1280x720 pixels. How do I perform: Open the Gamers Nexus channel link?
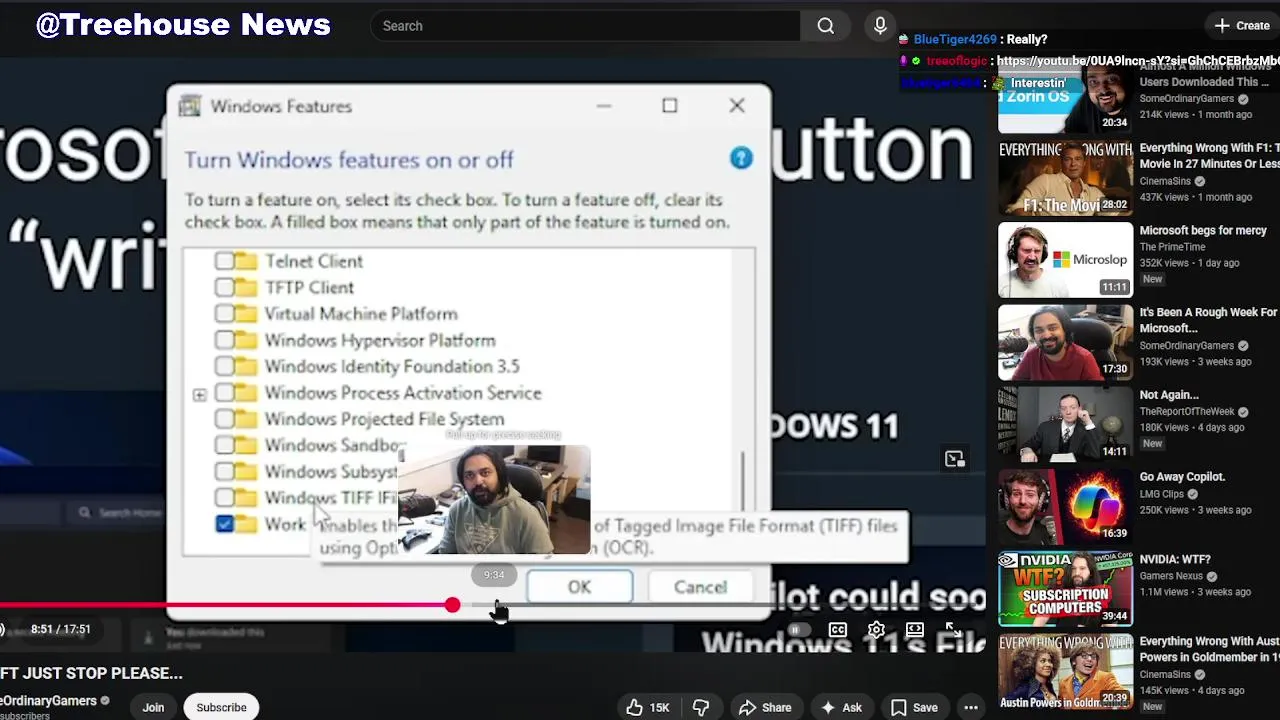[1173, 576]
